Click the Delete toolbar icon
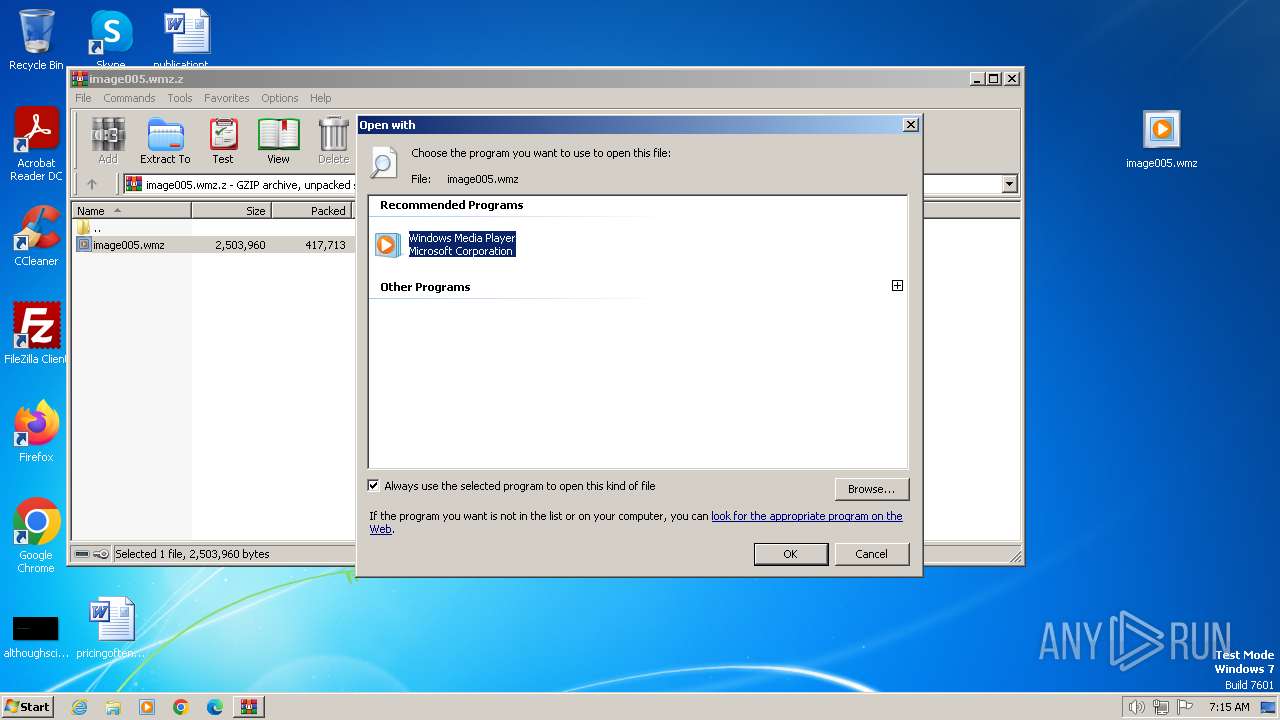 (x=333, y=140)
